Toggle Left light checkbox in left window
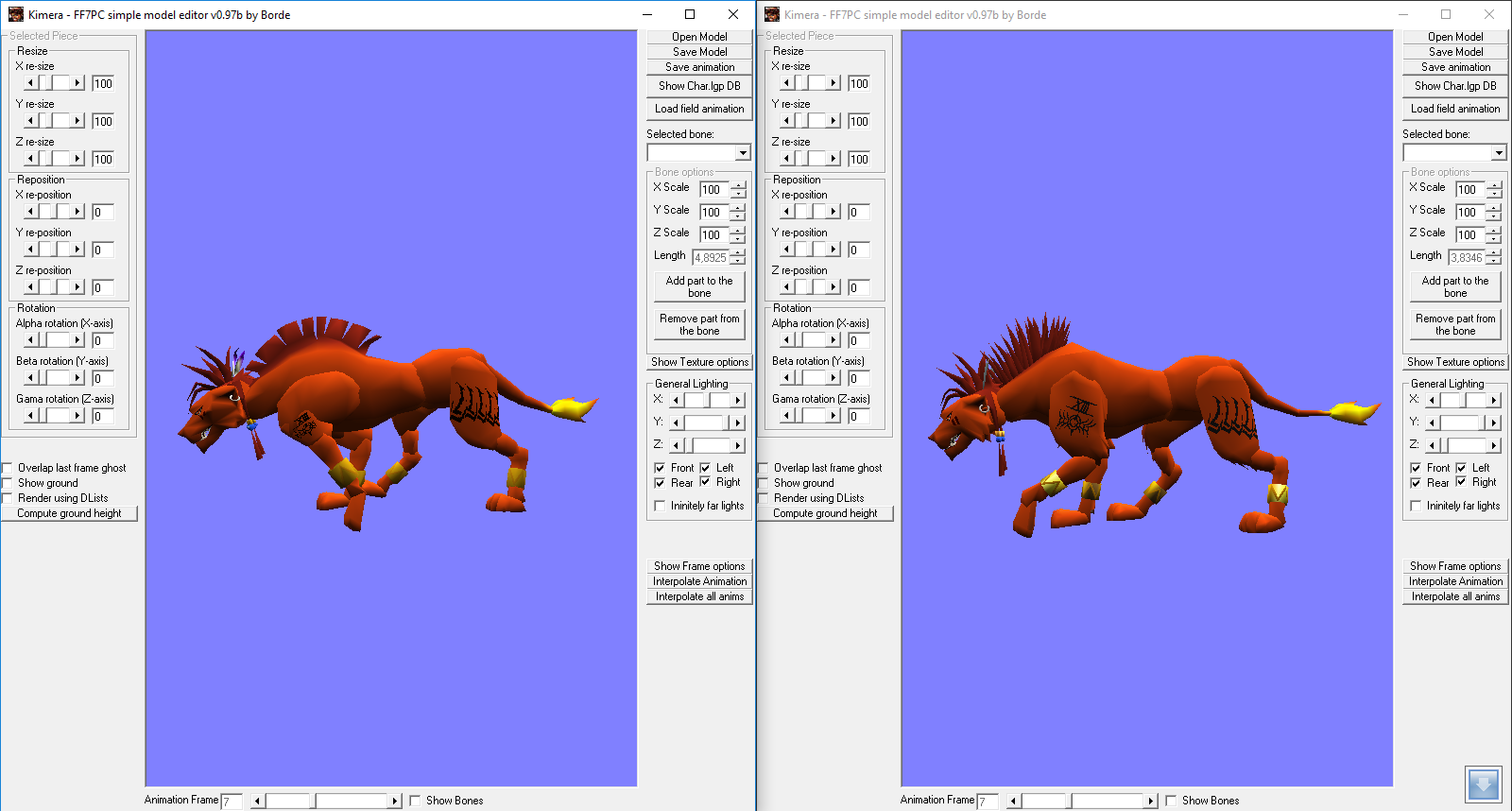Viewport: 1512px width, 811px height. point(705,468)
